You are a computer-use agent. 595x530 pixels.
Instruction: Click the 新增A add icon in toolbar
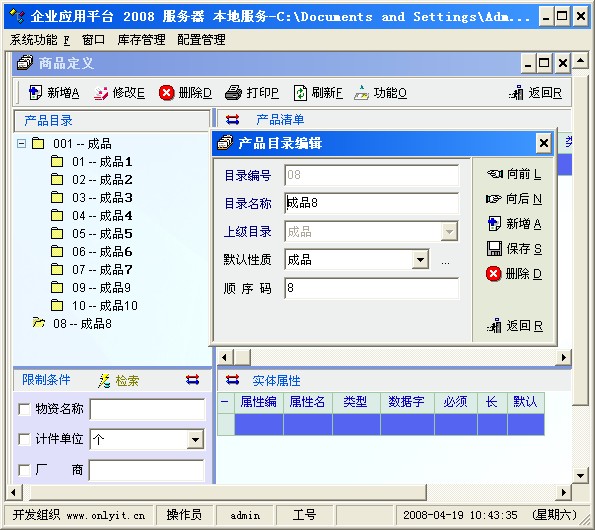(x=35, y=93)
